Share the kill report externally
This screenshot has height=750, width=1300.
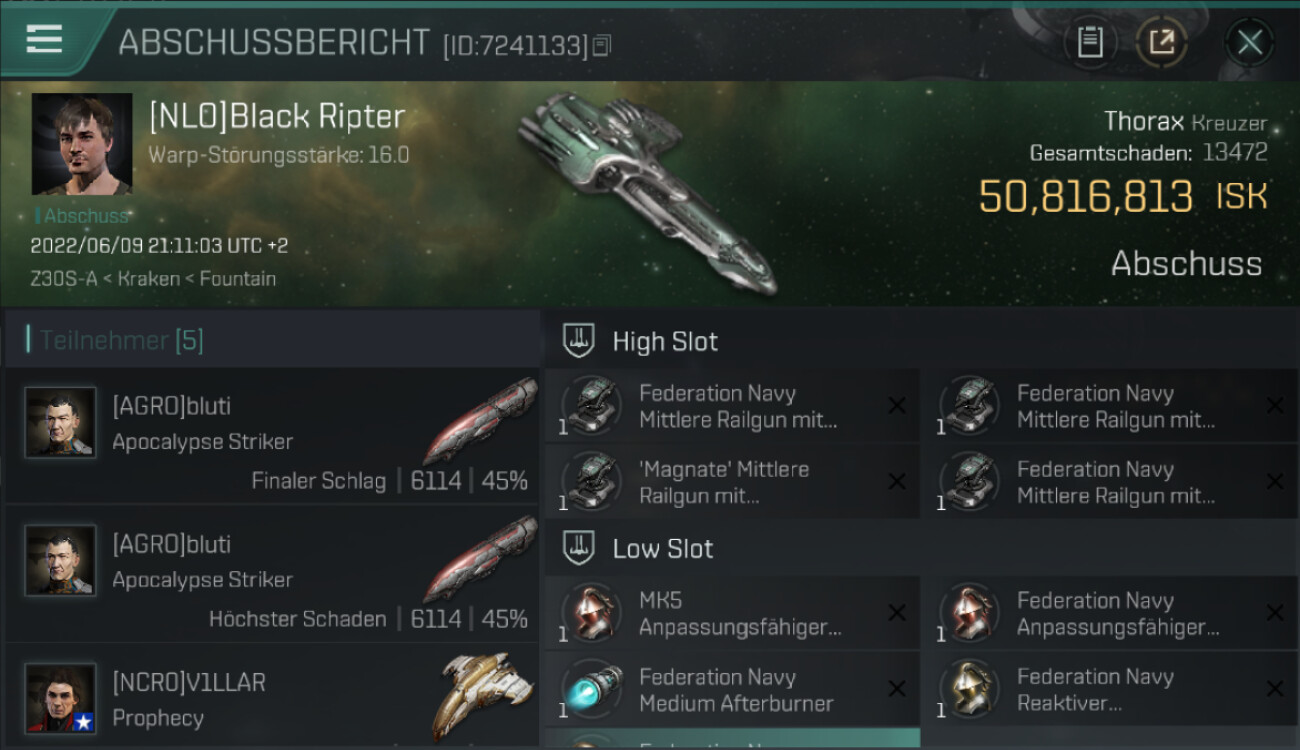point(1161,42)
